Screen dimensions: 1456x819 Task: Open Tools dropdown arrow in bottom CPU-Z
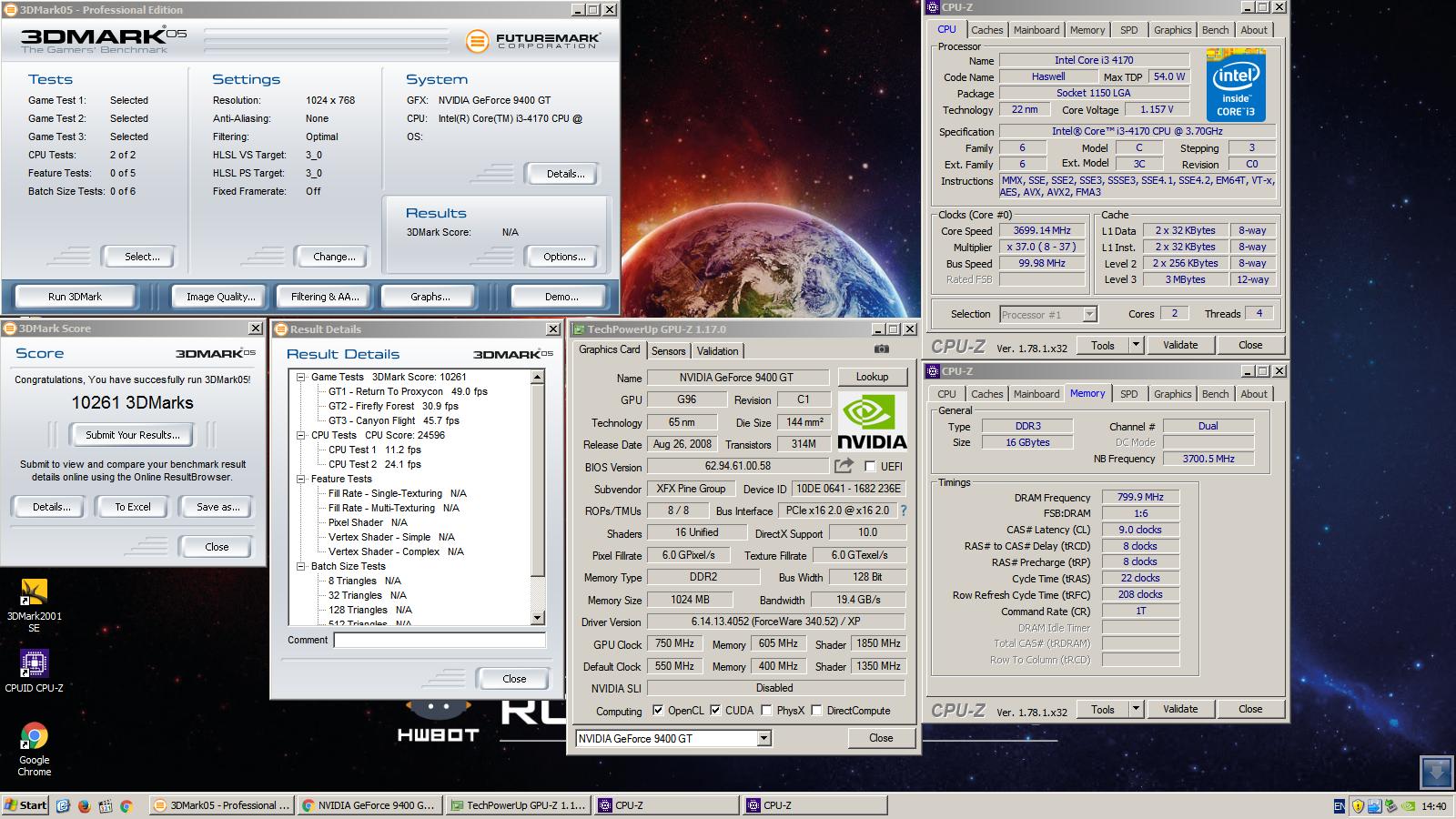point(1135,709)
